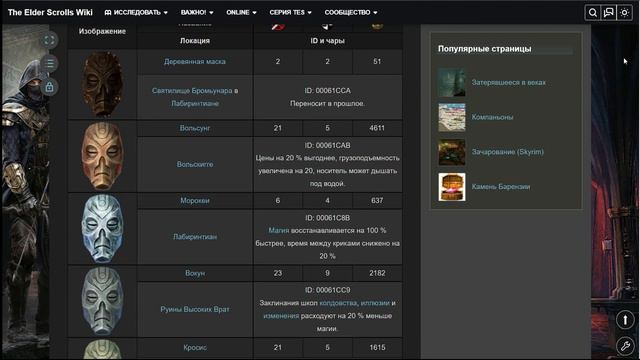Open the Камень Барензии popular page
This screenshot has height=360, width=640.
coord(501,187)
